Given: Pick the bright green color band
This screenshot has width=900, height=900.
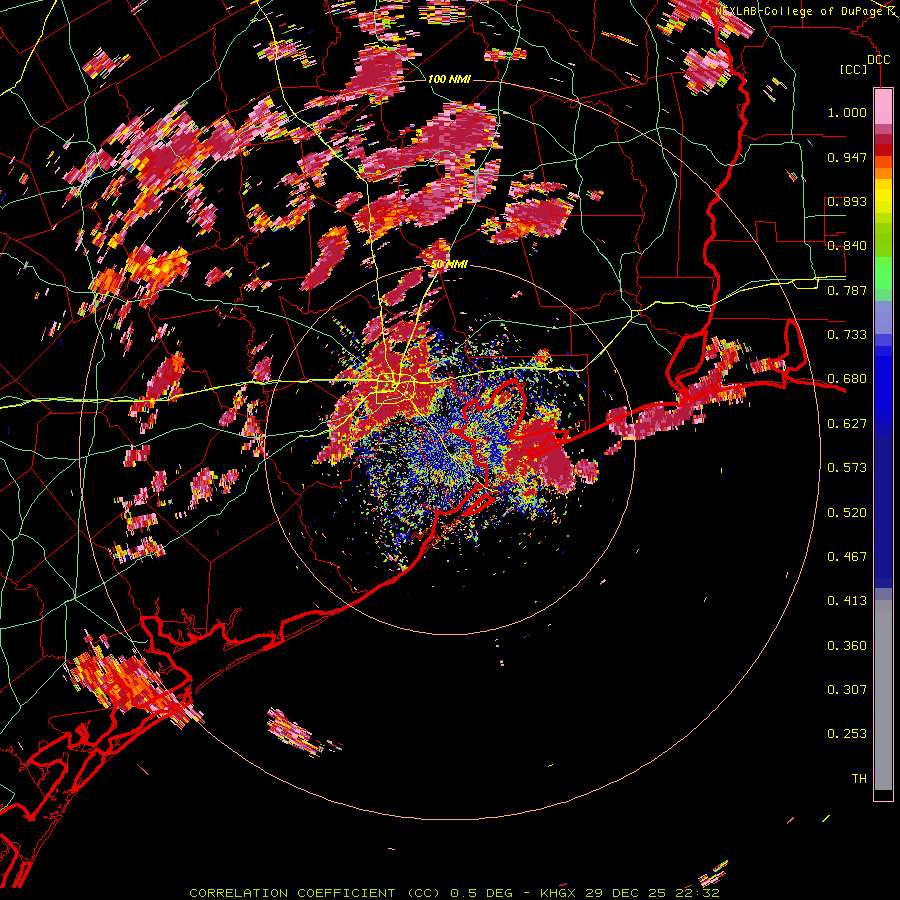Looking at the screenshot, I should pyautogui.click(x=883, y=273).
